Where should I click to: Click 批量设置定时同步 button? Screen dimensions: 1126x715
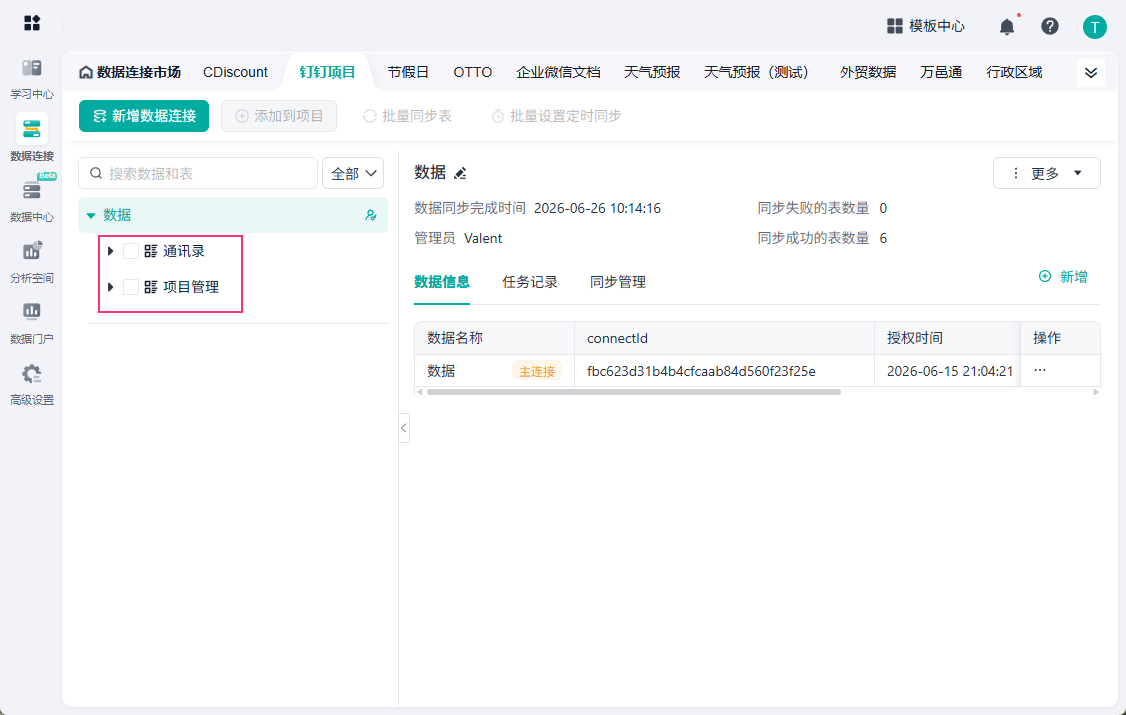coord(557,116)
